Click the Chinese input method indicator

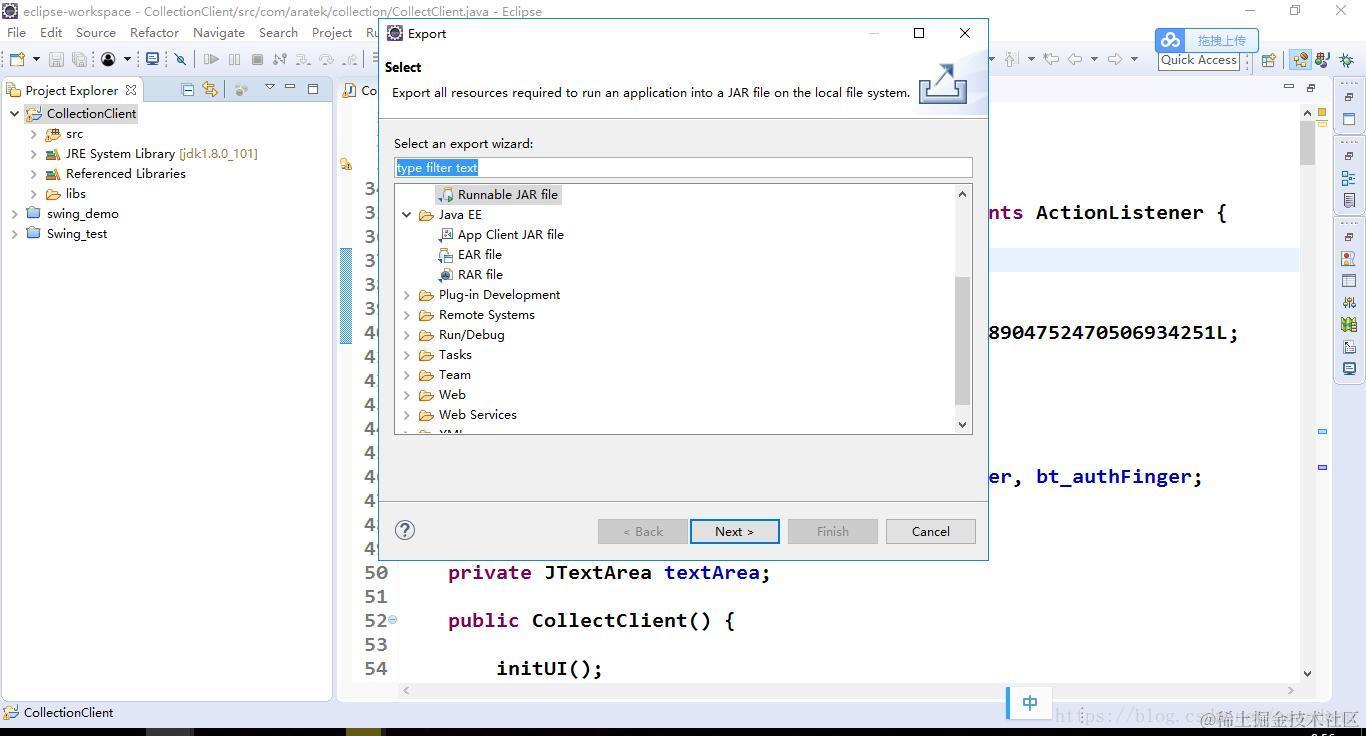coord(1030,703)
